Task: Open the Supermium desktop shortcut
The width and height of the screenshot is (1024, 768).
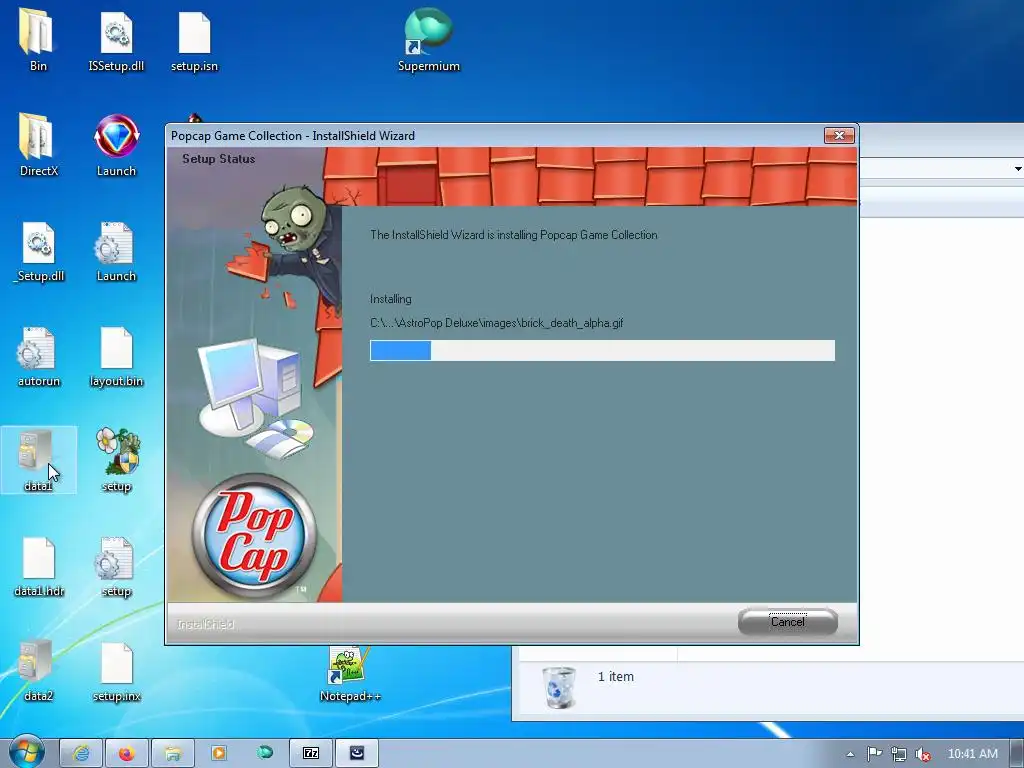Action: point(428,39)
